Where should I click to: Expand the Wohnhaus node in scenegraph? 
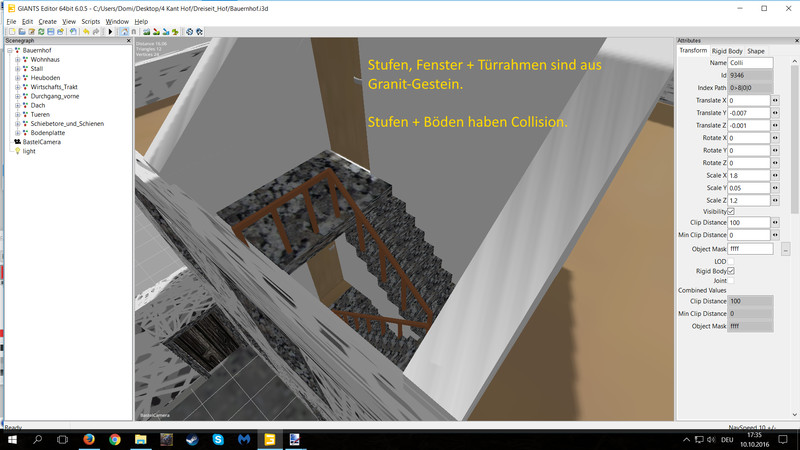[18, 60]
